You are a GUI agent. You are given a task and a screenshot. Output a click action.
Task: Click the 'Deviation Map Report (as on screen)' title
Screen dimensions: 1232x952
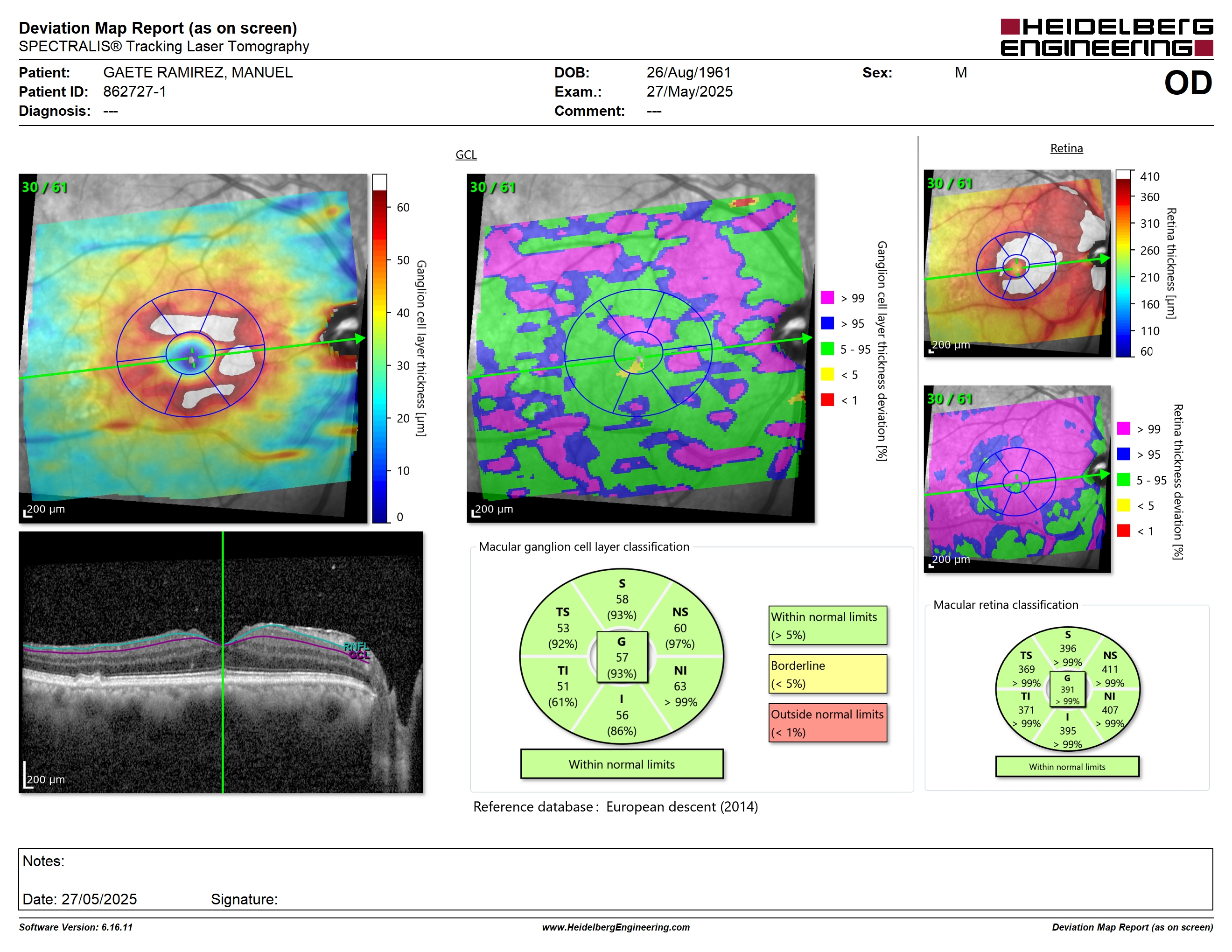(x=158, y=28)
